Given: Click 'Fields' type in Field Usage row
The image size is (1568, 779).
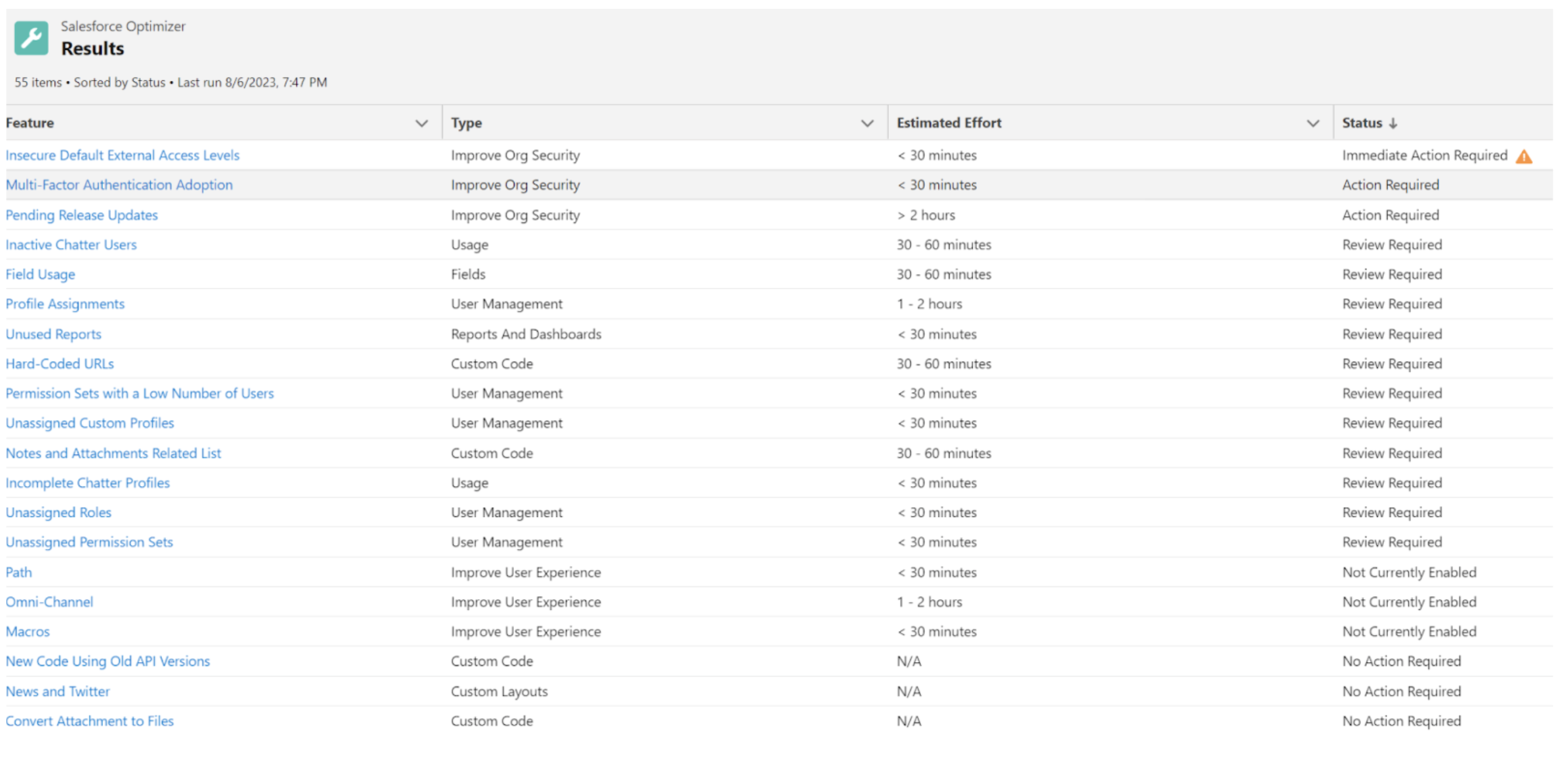Looking at the screenshot, I should [x=468, y=274].
